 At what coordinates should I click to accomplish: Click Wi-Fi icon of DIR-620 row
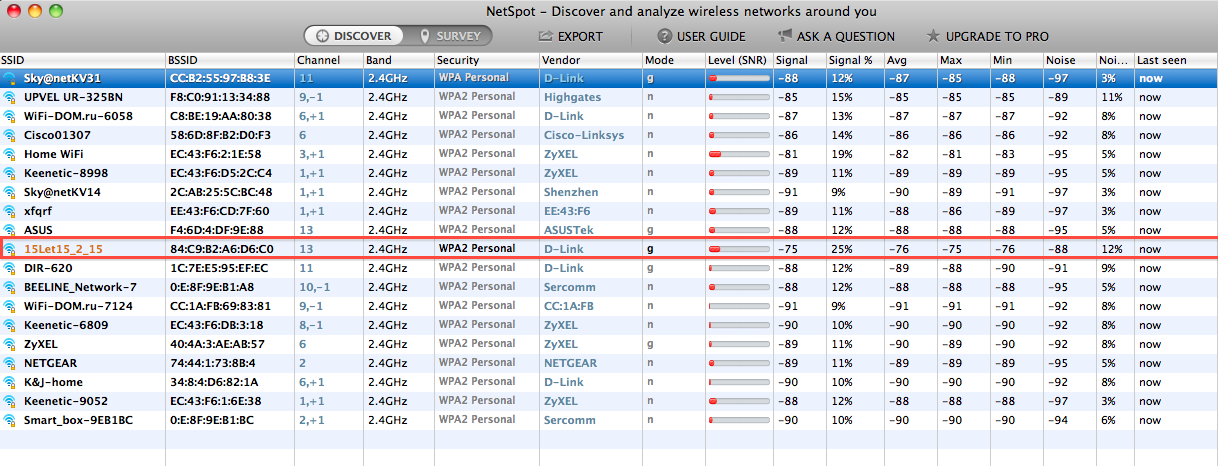pos(10,268)
